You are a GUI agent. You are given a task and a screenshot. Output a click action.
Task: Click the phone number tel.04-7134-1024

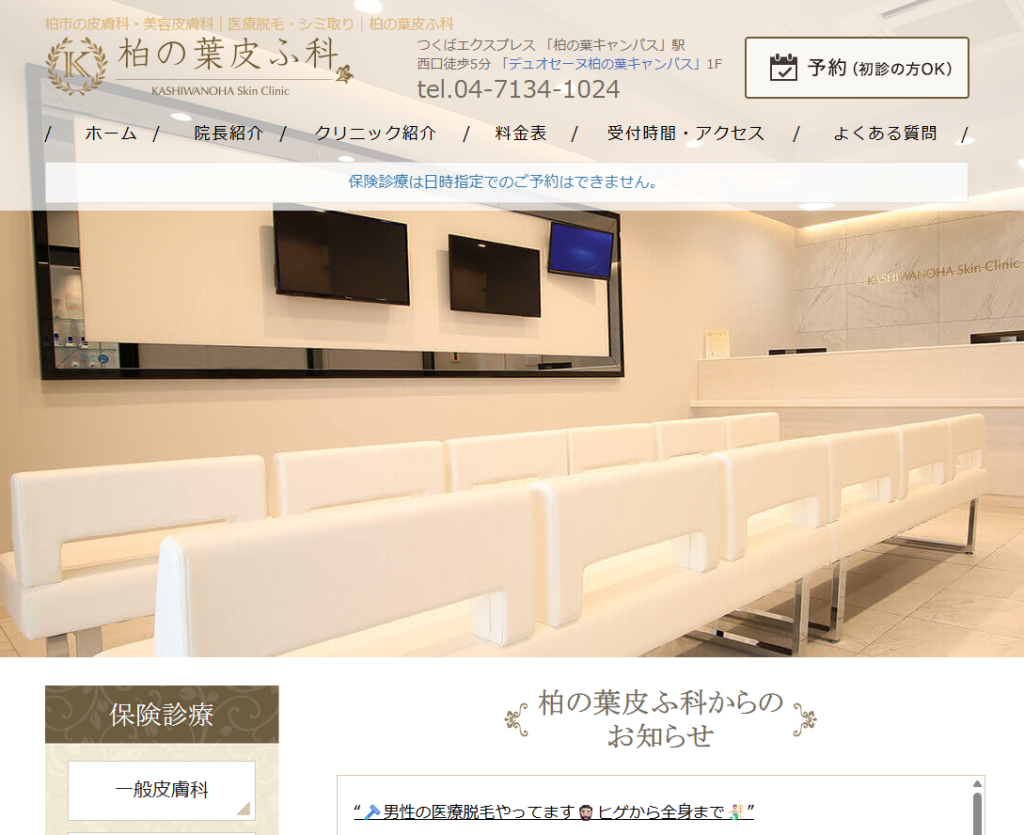coord(518,89)
